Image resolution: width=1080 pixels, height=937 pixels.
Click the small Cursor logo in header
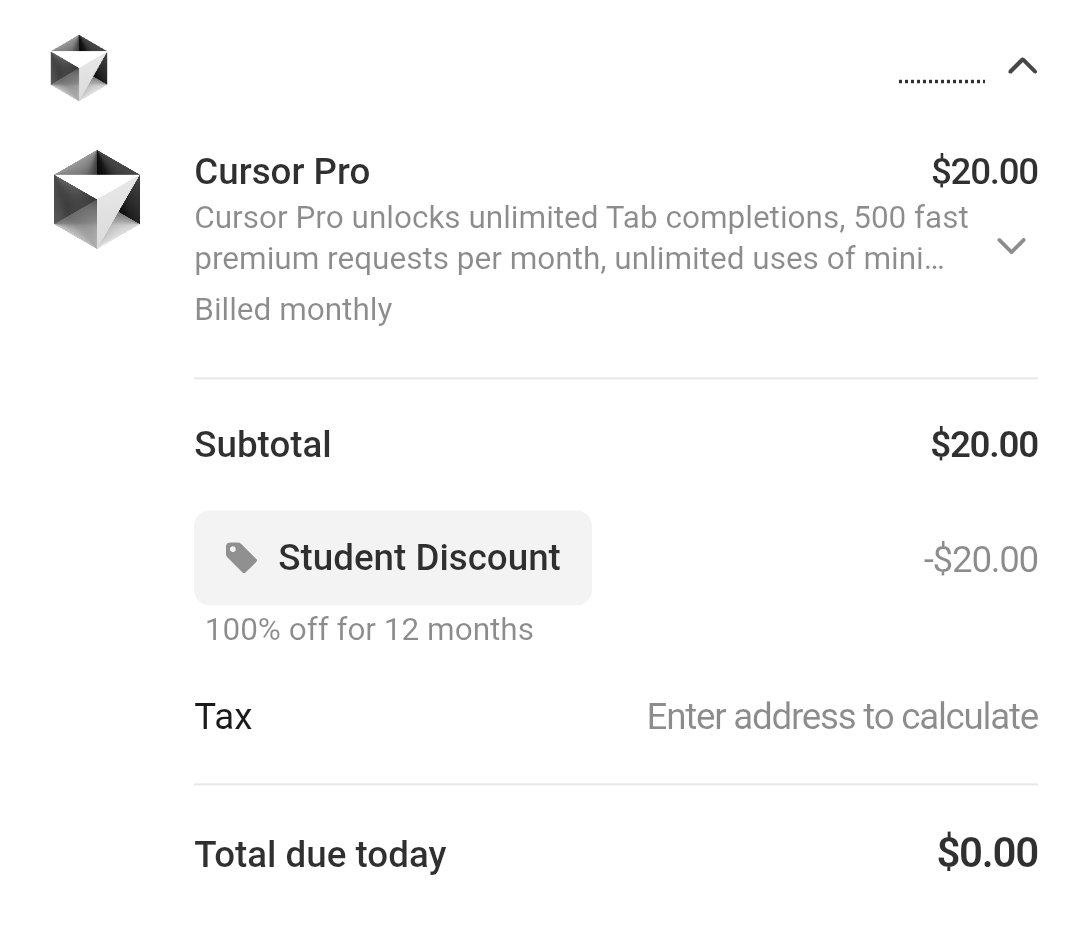point(79,68)
